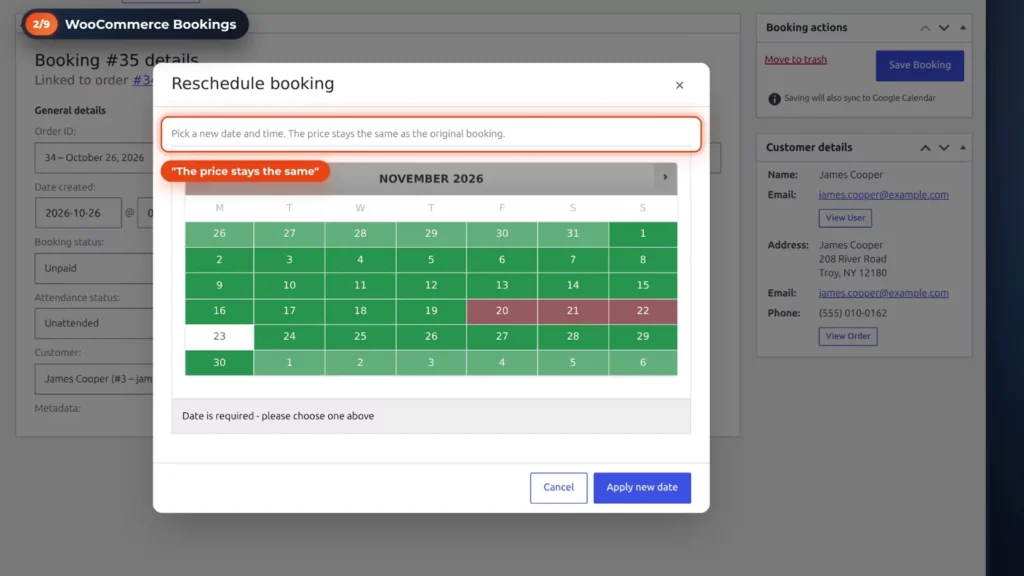The image size is (1024, 576).
Task: Open the email link above the Phone row
Action: tap(884, 293)
